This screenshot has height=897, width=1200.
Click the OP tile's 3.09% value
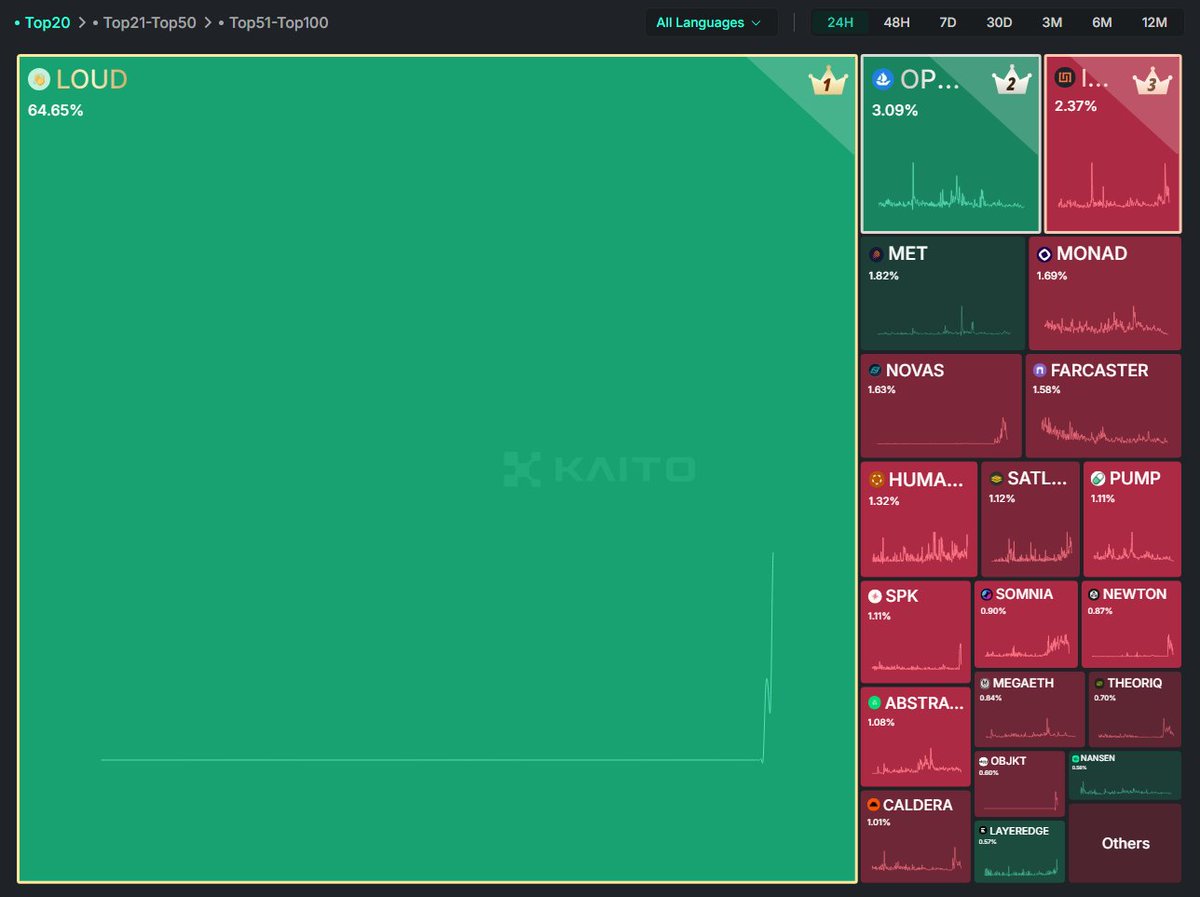tap(895, 110)
